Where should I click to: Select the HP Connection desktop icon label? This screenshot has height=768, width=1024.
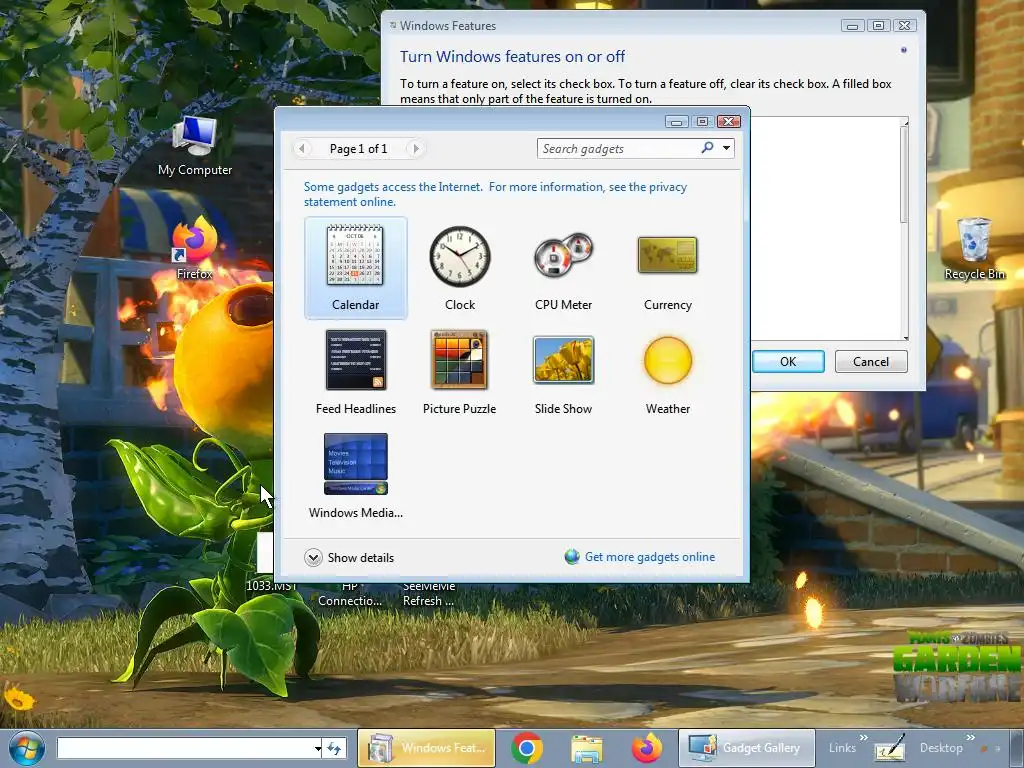[x=350, y=594]
